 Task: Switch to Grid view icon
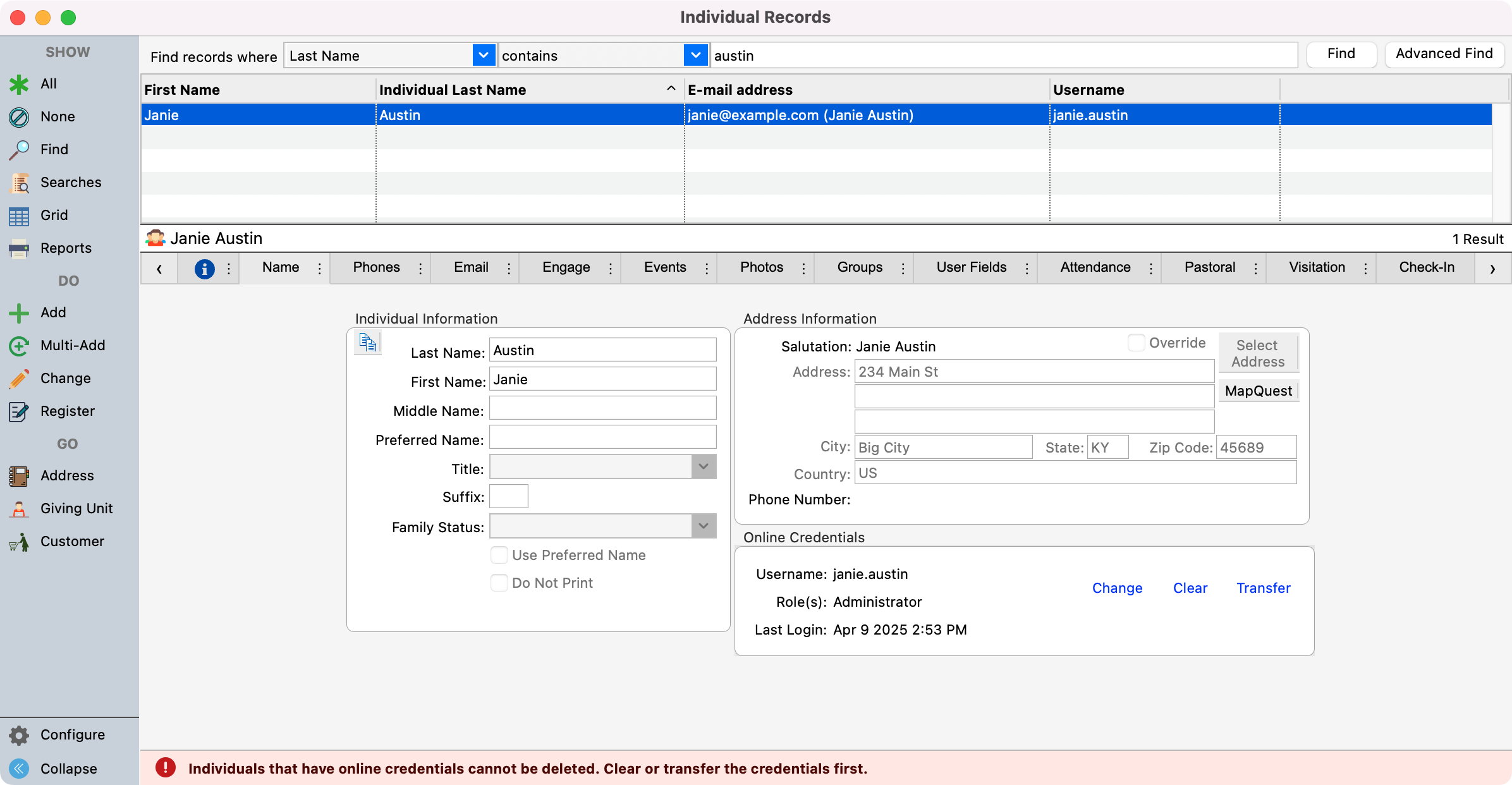point(19,216)
